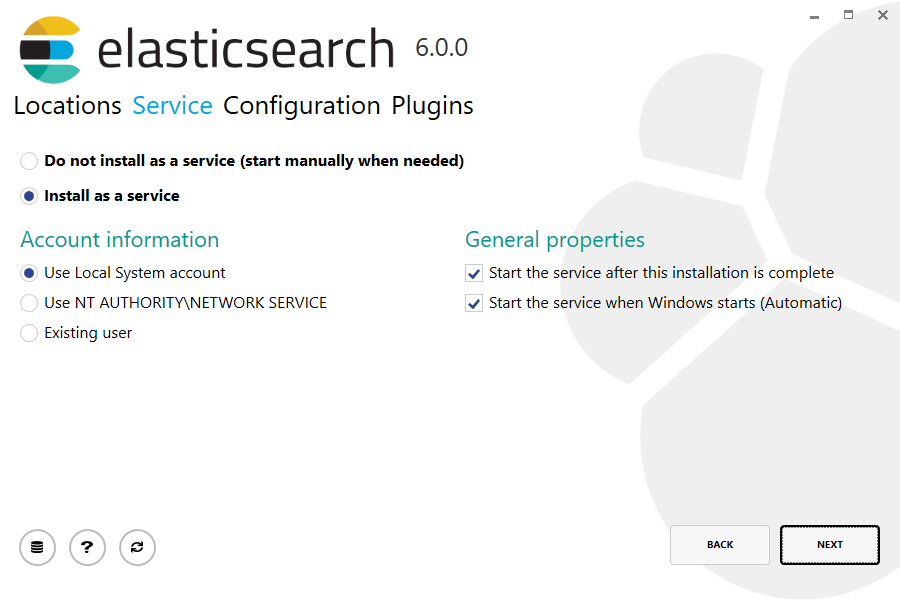Screen dimensions: 900x600
Task: Click the Service step heading
Action: [172, 106]
